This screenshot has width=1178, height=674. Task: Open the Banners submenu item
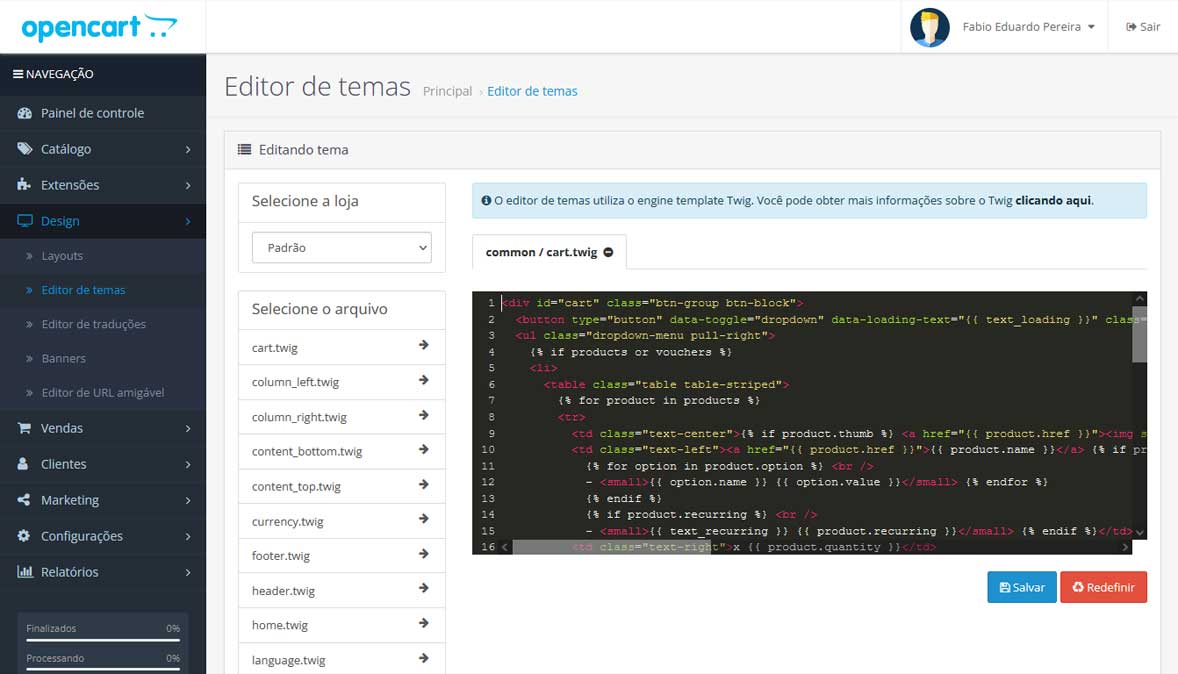pos(63,358)
